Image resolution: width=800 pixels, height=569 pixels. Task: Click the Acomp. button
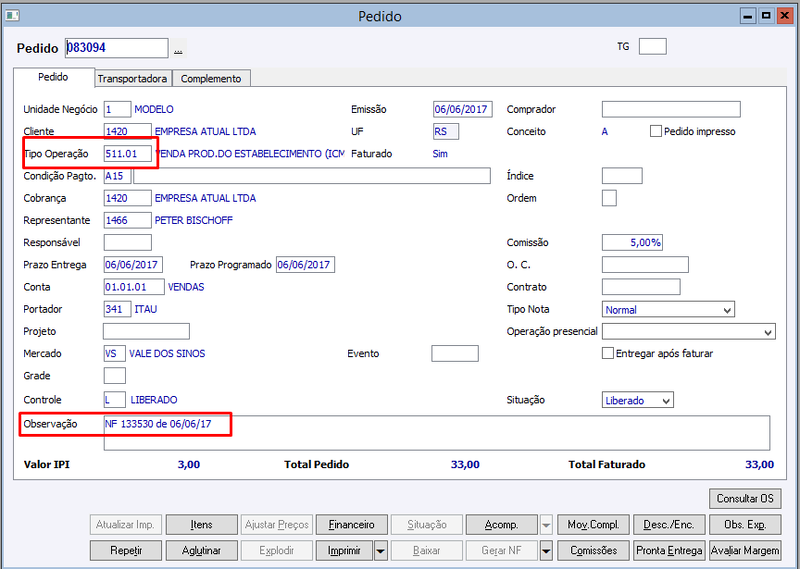[x=502, y=525]
